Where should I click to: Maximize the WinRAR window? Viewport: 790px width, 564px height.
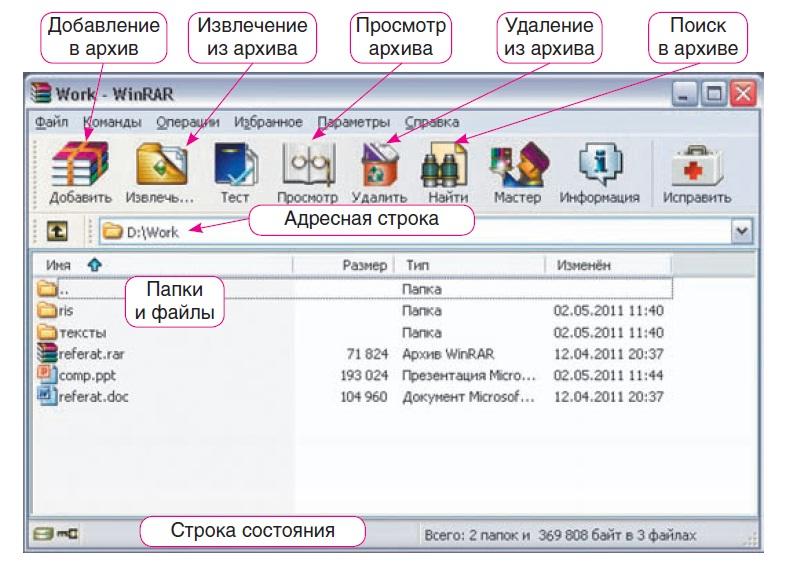[x=713, y=94]
